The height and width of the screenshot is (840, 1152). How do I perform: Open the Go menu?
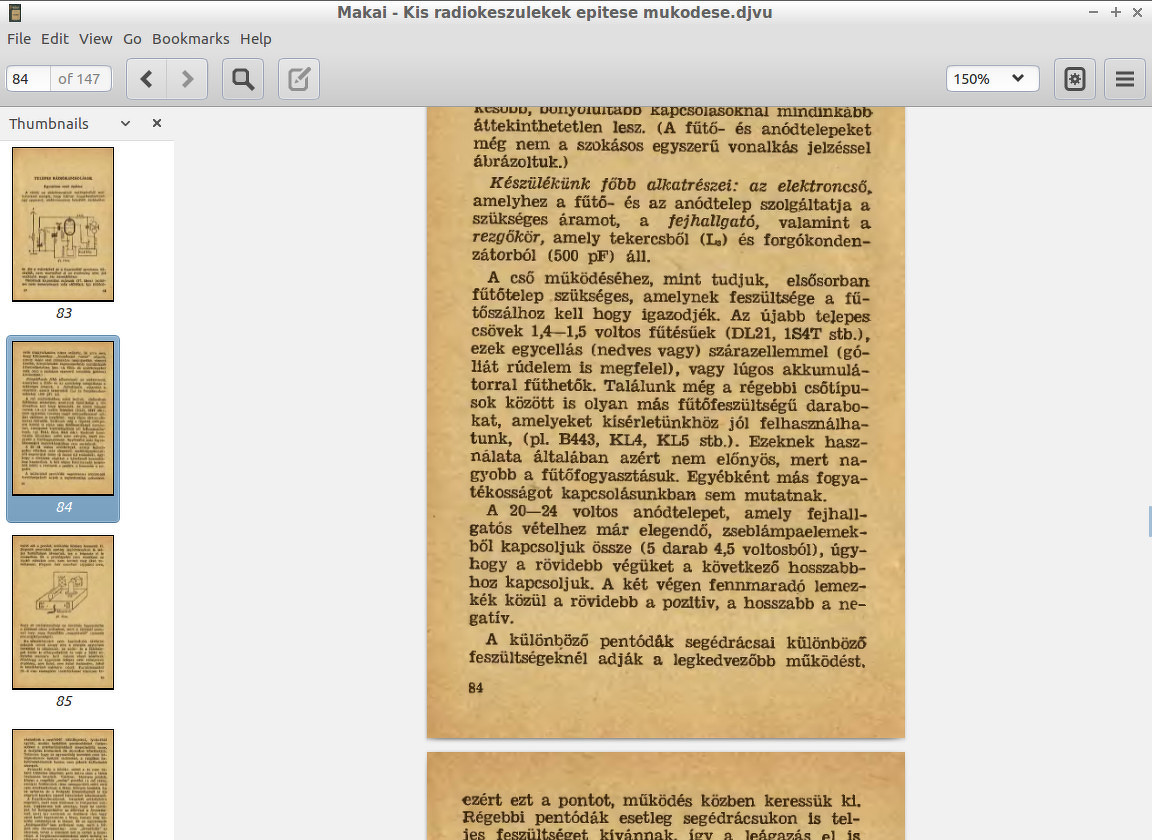132,39
